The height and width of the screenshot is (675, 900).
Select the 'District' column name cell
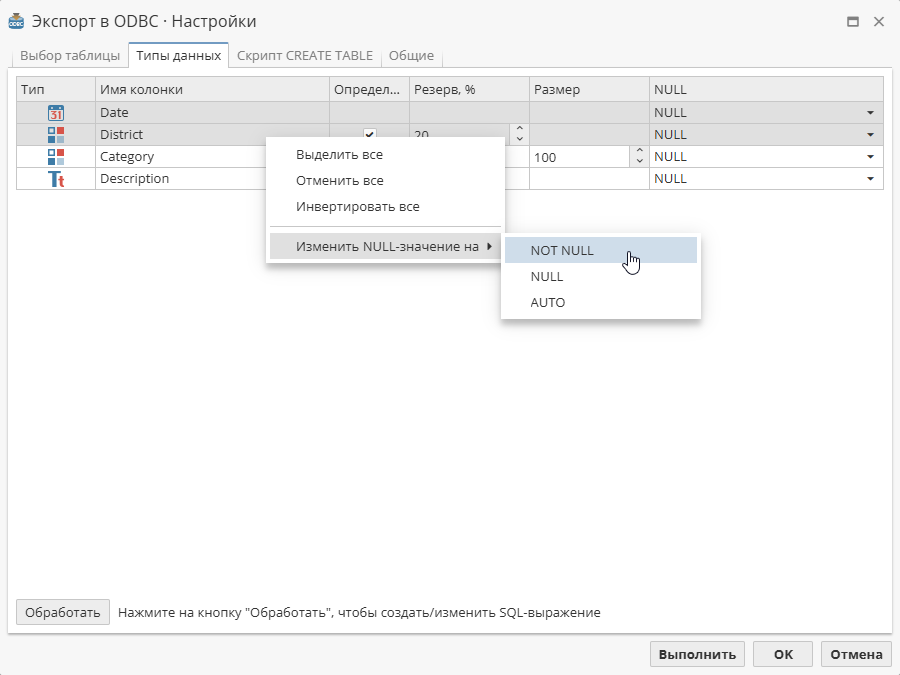click(x=212, y=134)
